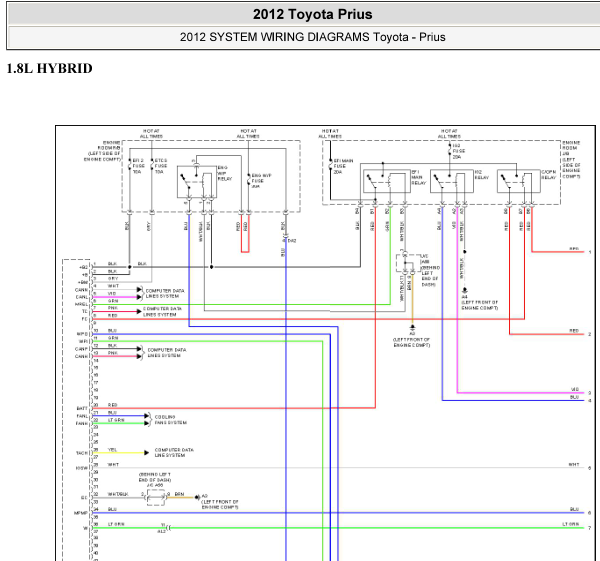The image size is (600, 561).
Task: Click the 'IGSW' pin label
Action: [82, 468]
